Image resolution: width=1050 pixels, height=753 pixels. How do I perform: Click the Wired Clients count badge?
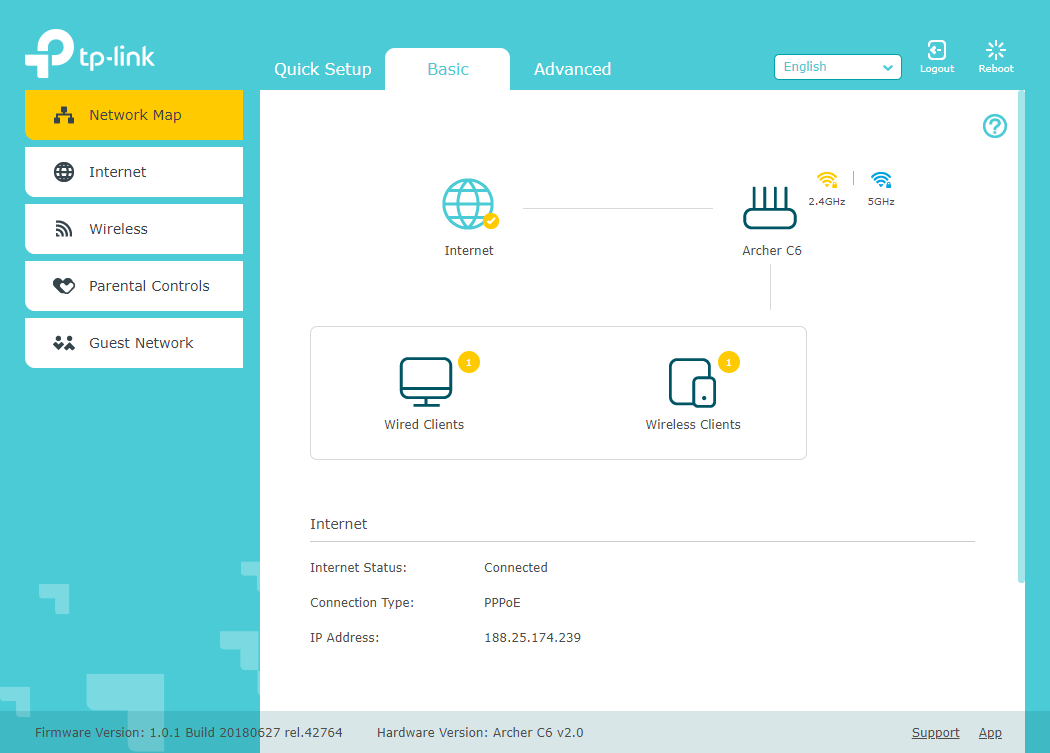click(x=469, y=362)
